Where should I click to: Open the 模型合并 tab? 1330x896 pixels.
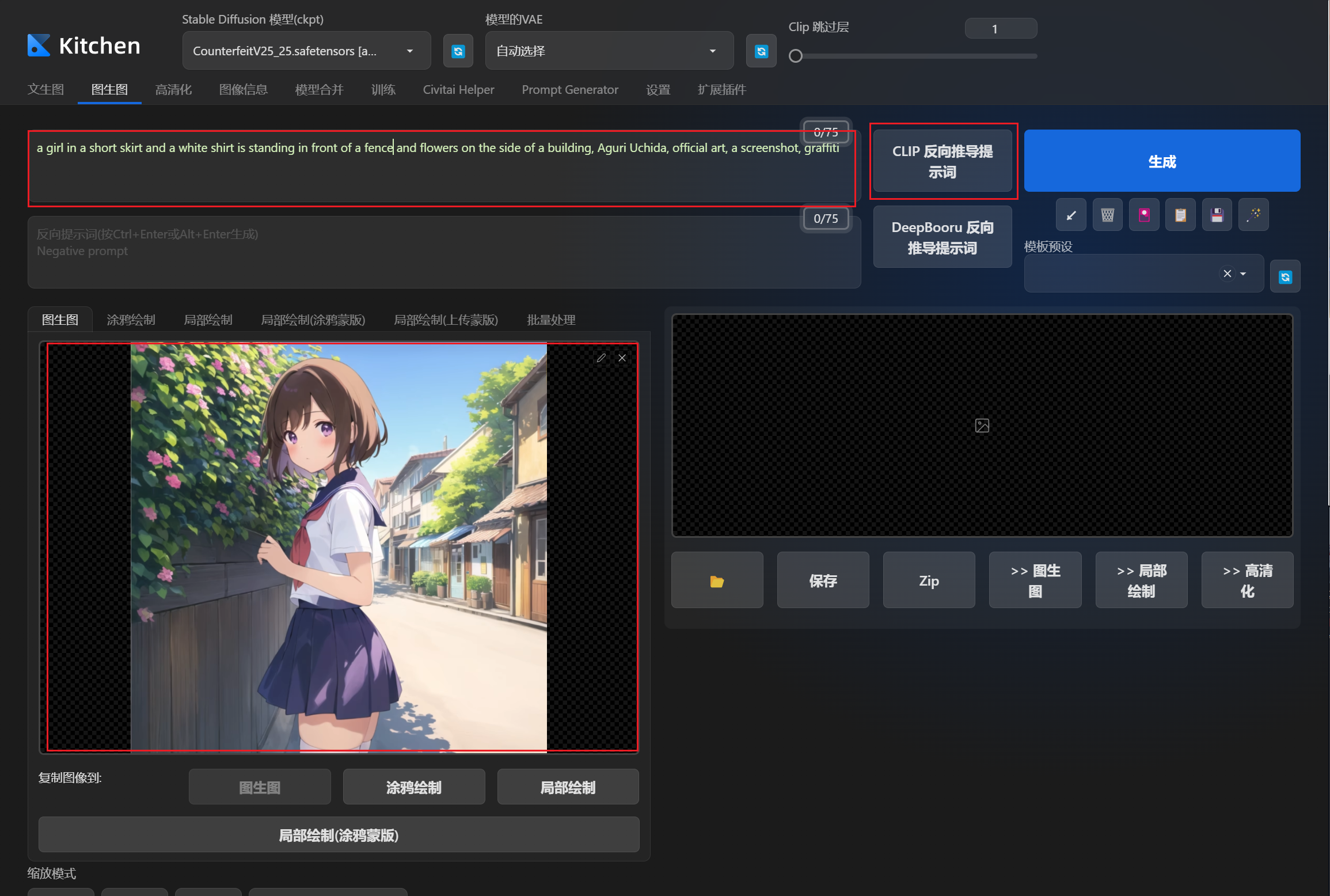(320, 90)
